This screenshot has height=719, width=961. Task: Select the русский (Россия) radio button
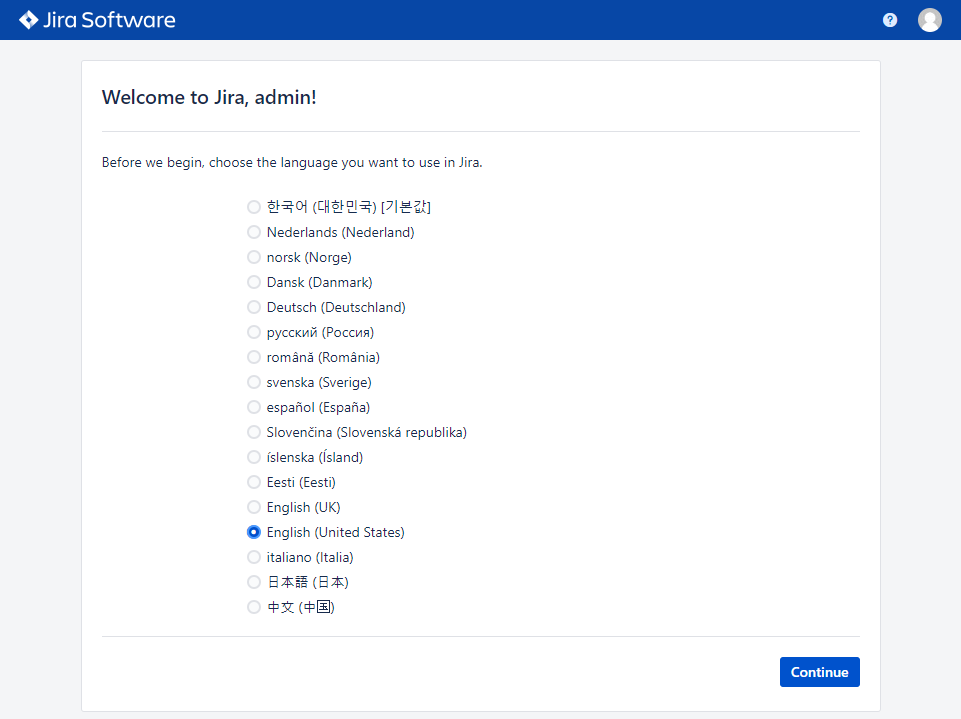(254, 332)
